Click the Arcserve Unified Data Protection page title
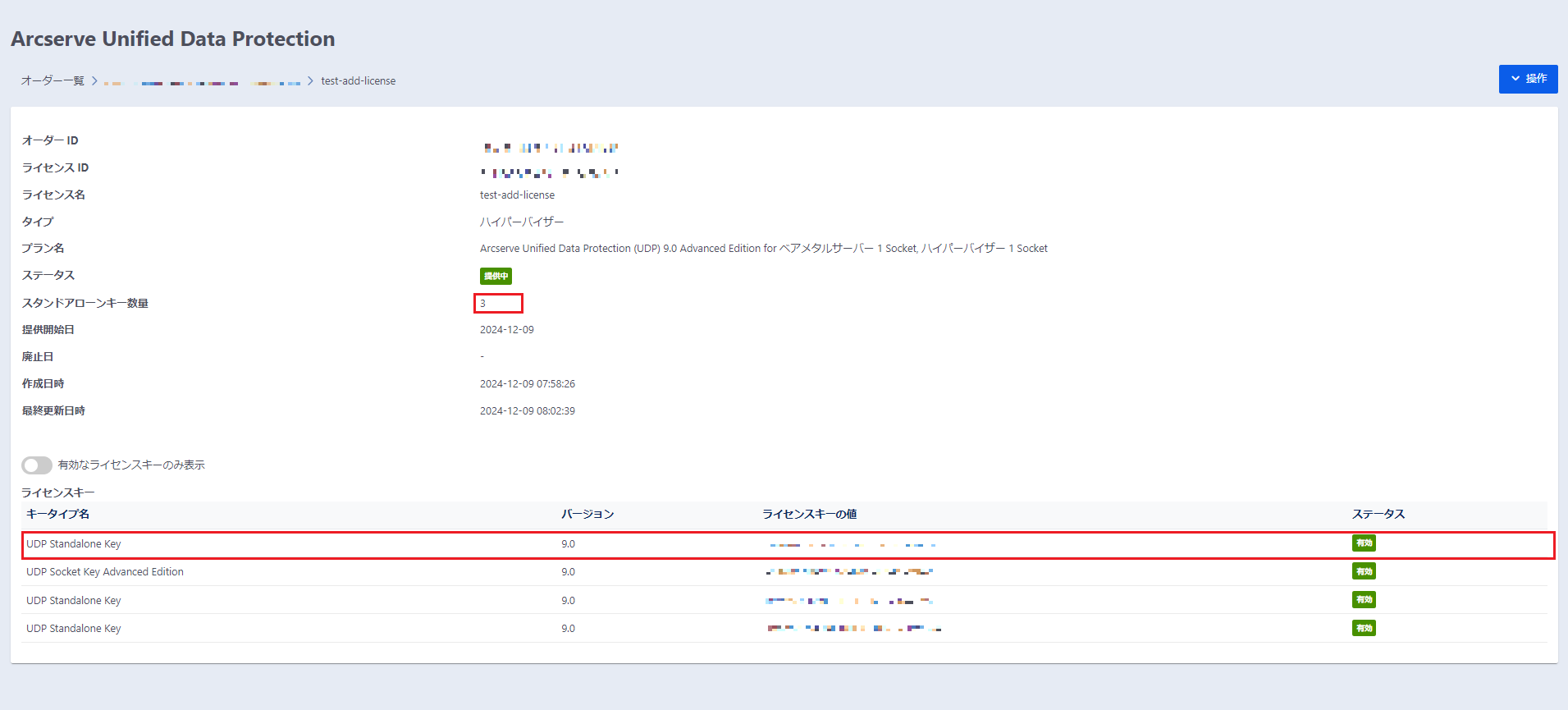The height and width of the screenshot is (710, 1568). pos(173,39)
